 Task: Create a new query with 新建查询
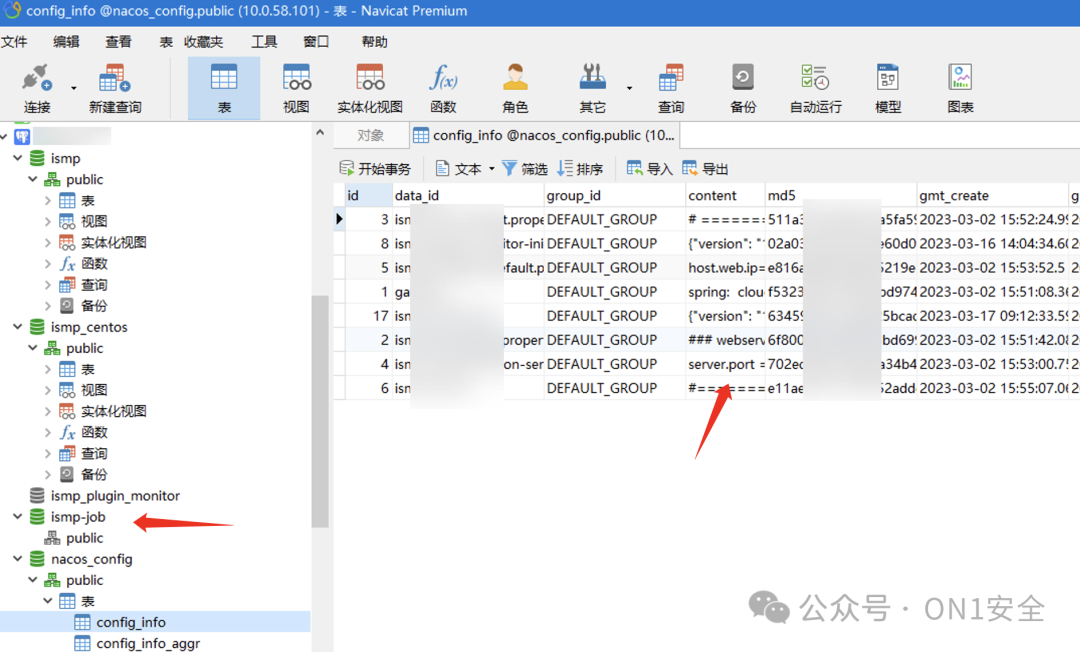pos(115,88)
